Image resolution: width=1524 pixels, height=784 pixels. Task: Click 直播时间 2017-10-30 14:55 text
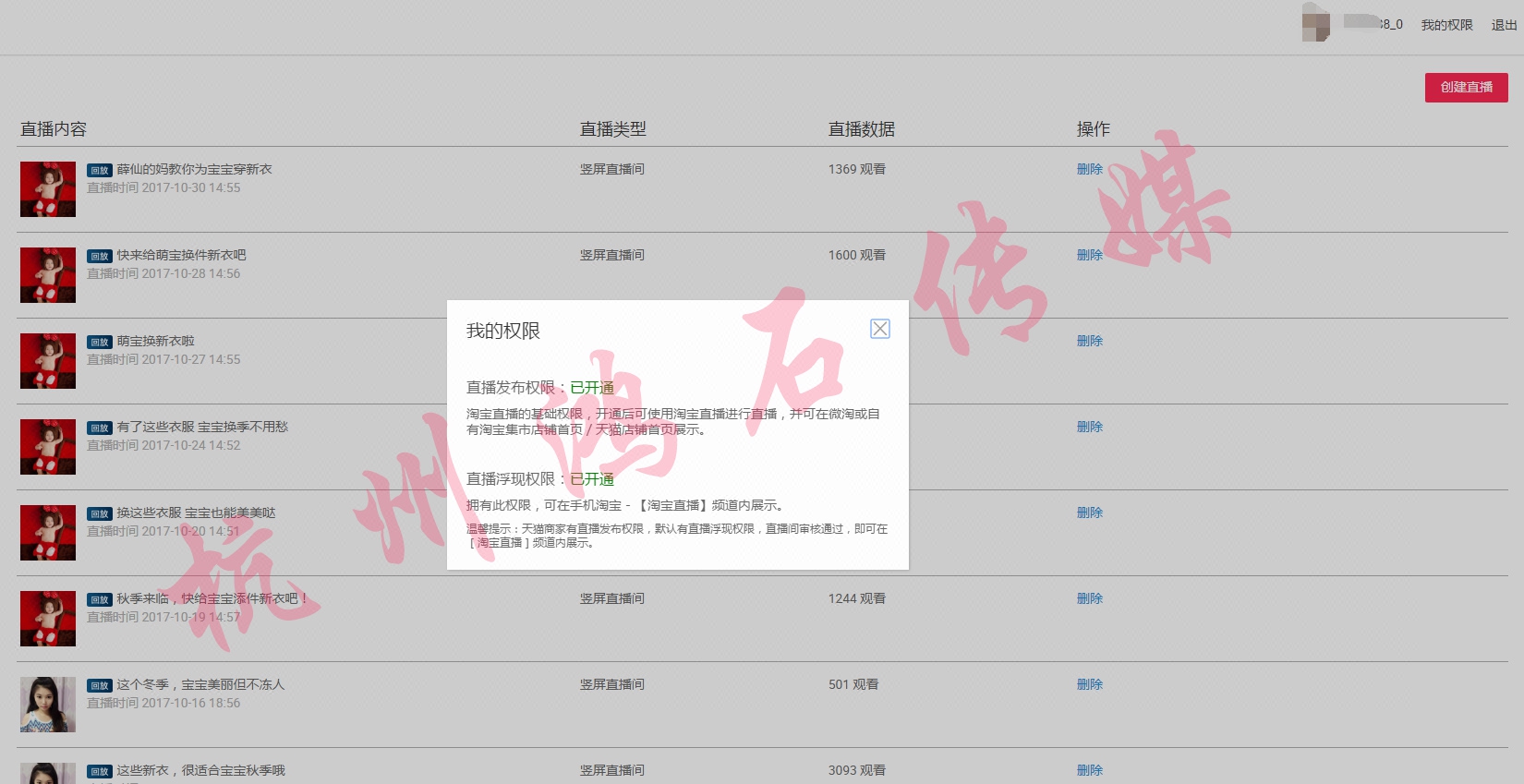point(163,187)
